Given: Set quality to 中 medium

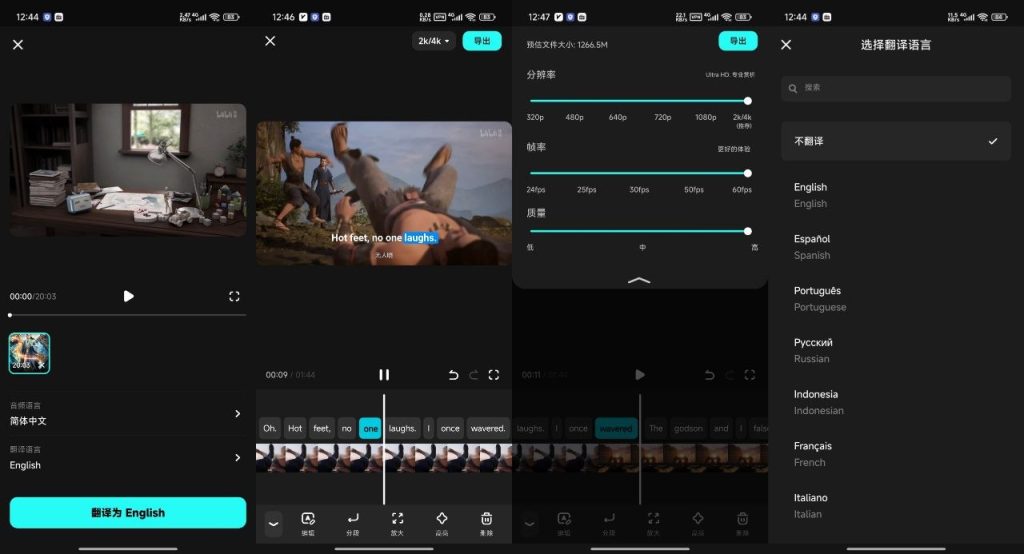Looking at the screenshot, I should coord(643,248).
